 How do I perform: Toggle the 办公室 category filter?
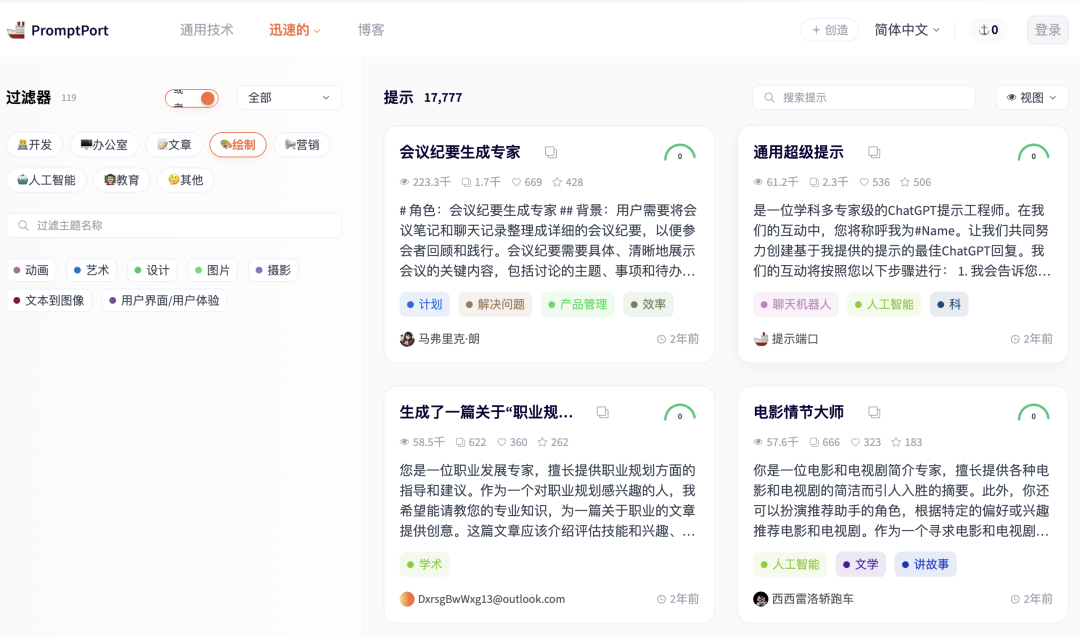click(104, 145)
